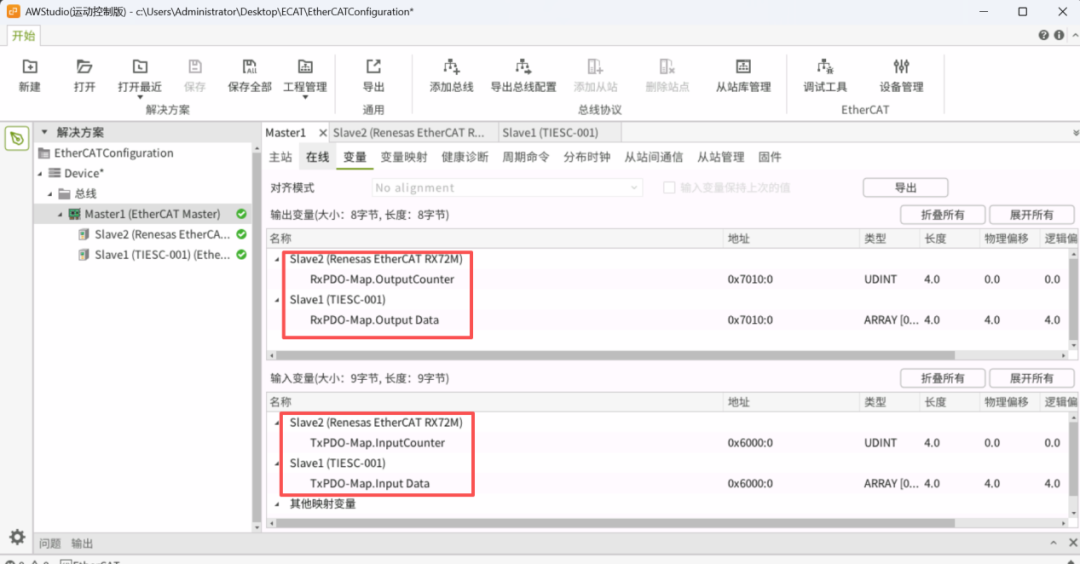Click the green leaf sidebar icon
The image size is (1080, 564).
(17, 138)
